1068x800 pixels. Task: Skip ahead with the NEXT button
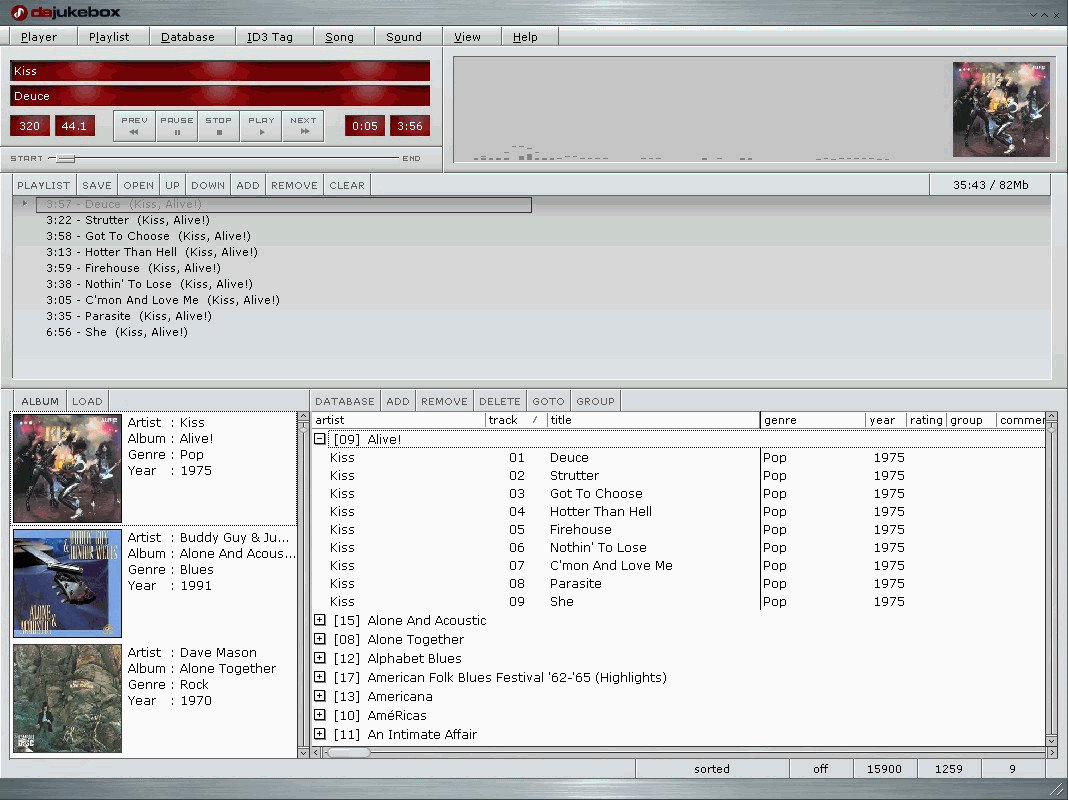[x=303, y=126]
